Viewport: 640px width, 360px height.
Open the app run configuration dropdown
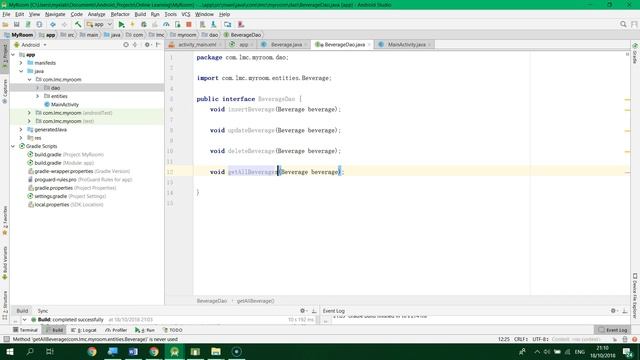[99, 24]
